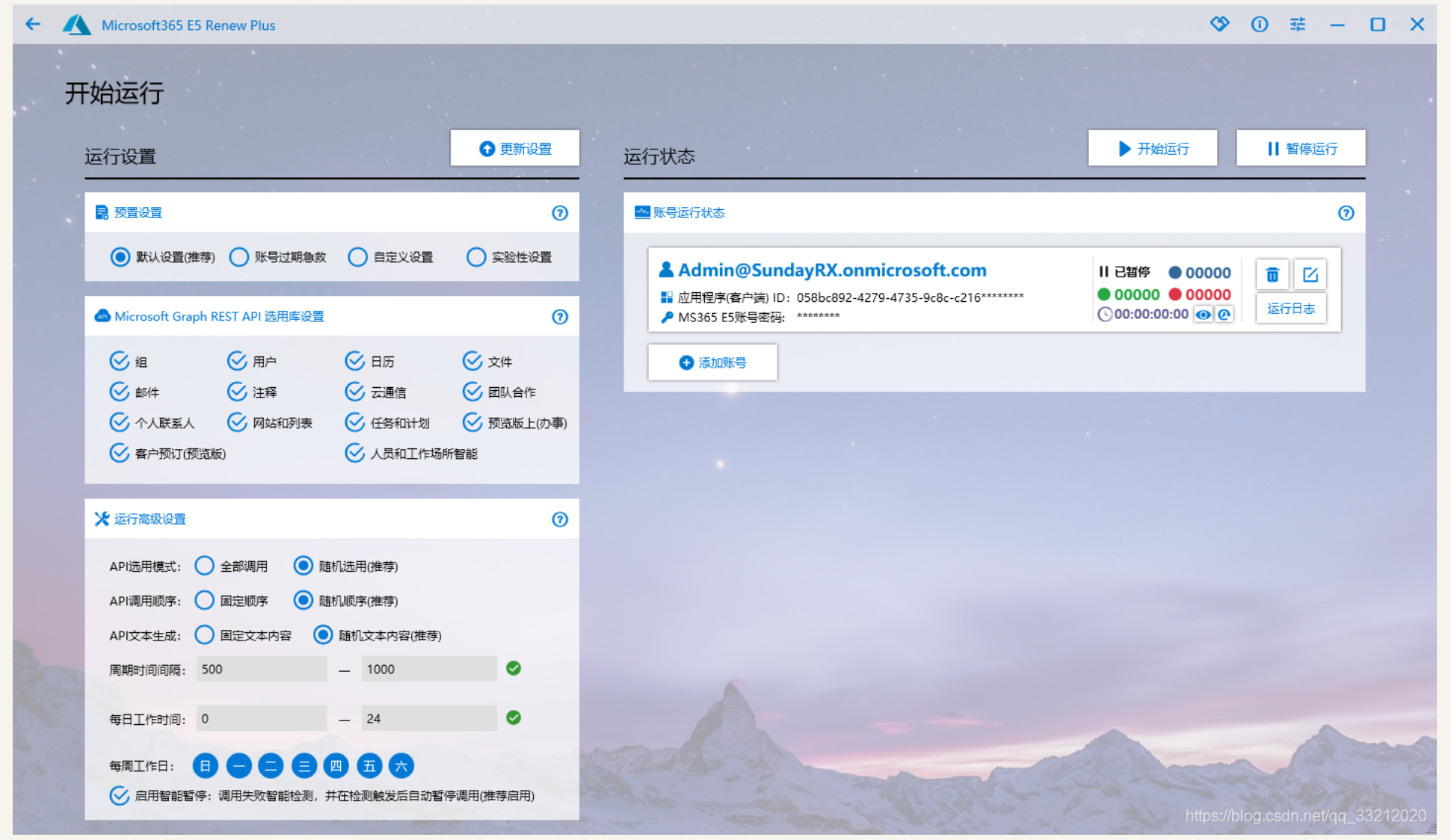The height and width of the screenshot is (840, 1451).
Task: Click the red failure counter dot
Action: coord(1175,294)
